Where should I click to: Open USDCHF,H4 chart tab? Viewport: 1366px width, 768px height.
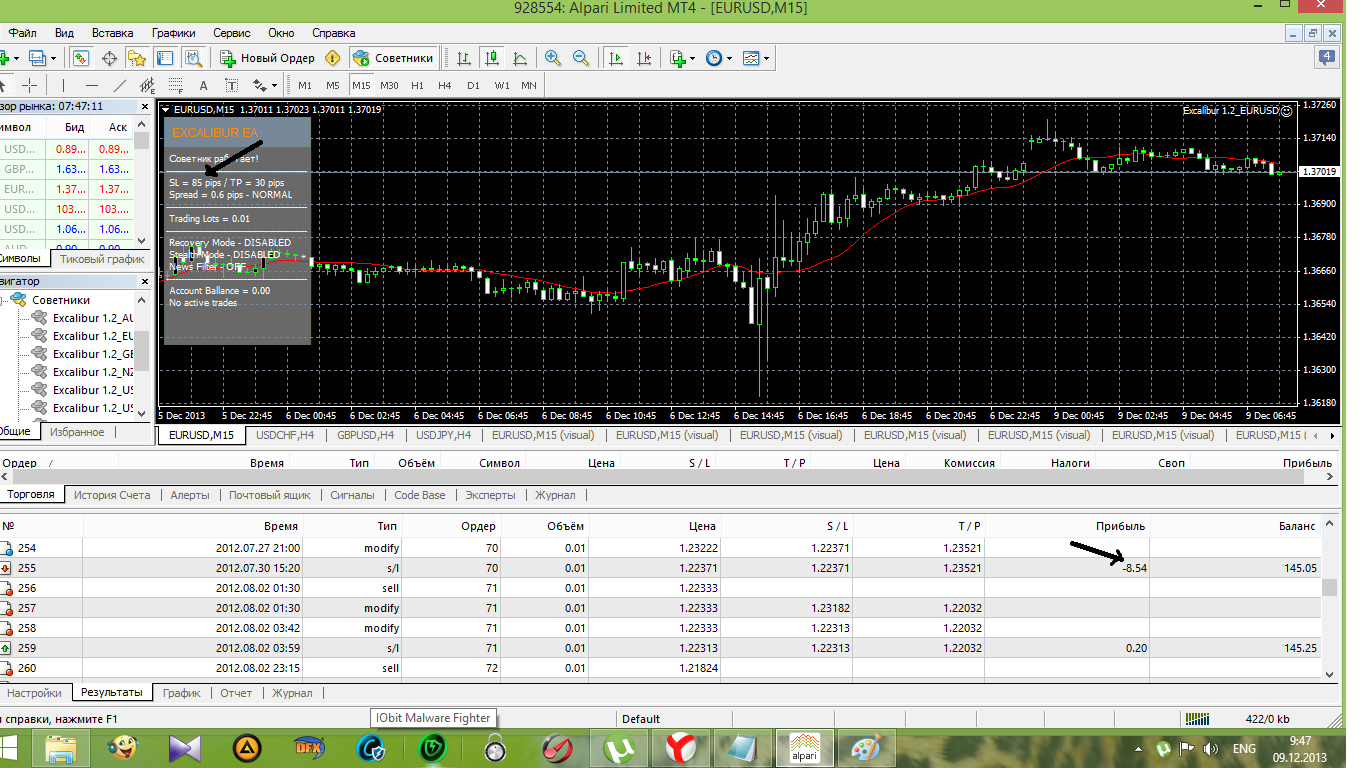pos(287,435)
